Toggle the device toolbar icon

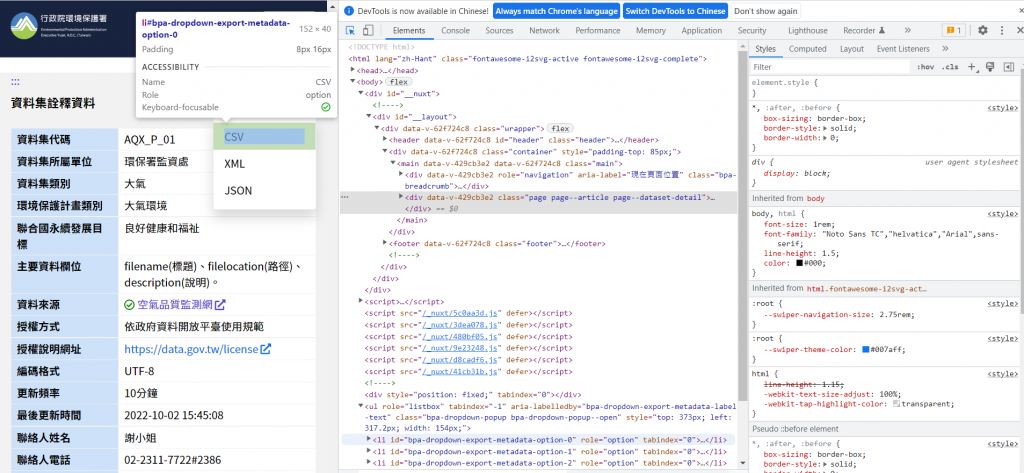pos(368,30)
